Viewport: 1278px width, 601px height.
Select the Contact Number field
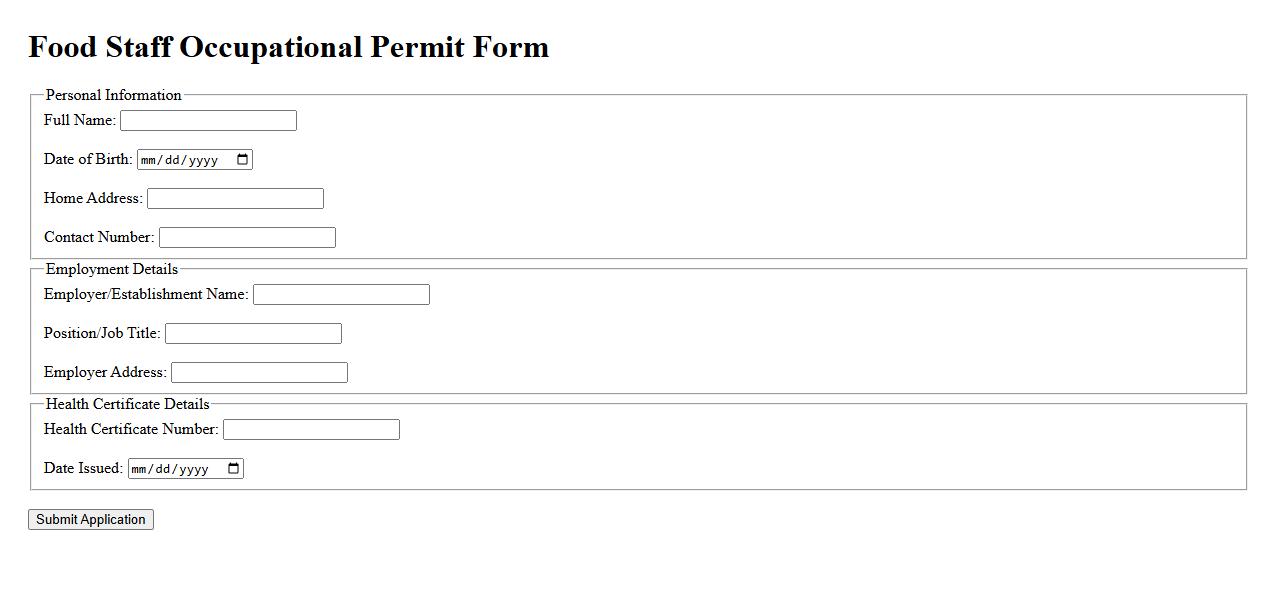point(247,238)
